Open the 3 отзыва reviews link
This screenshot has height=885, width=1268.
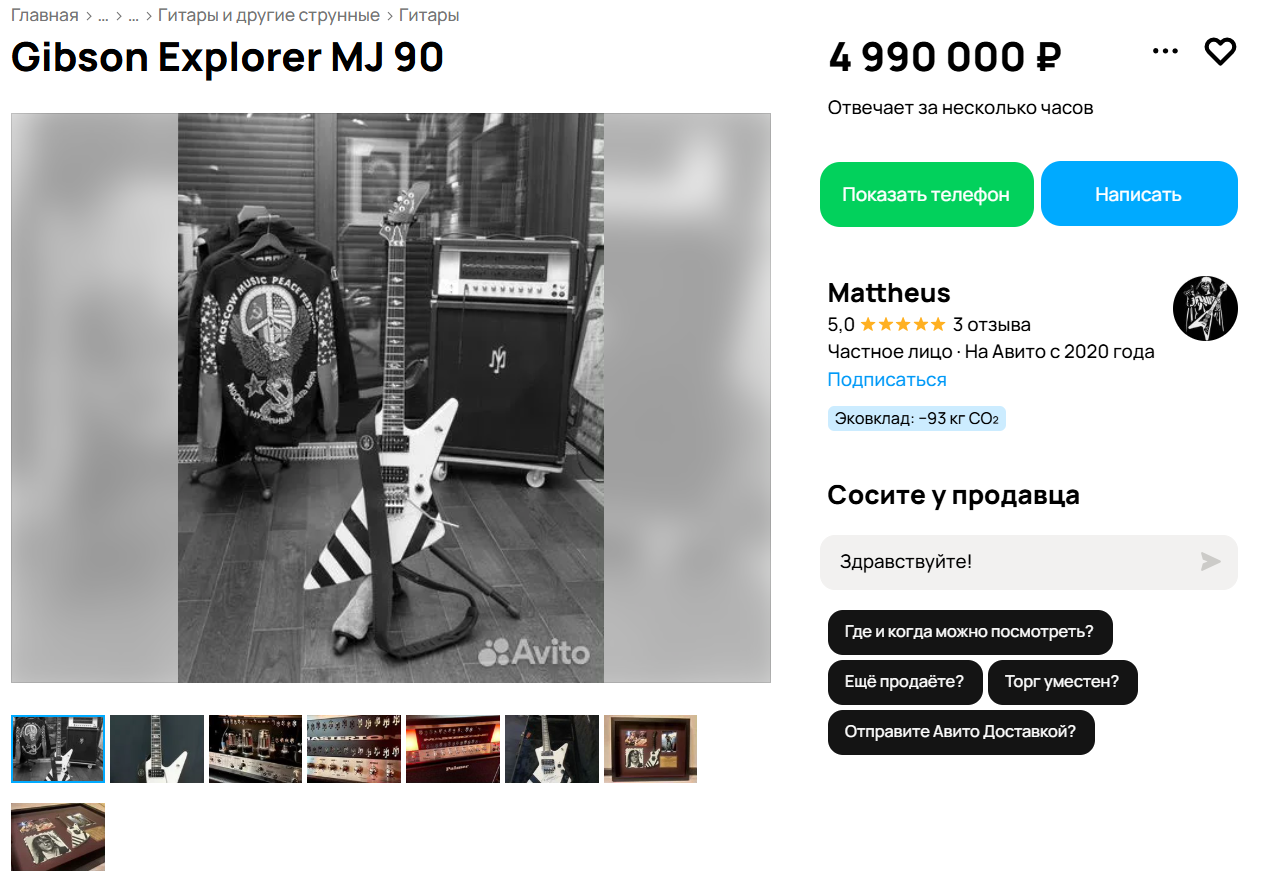(x=992, y=324)
